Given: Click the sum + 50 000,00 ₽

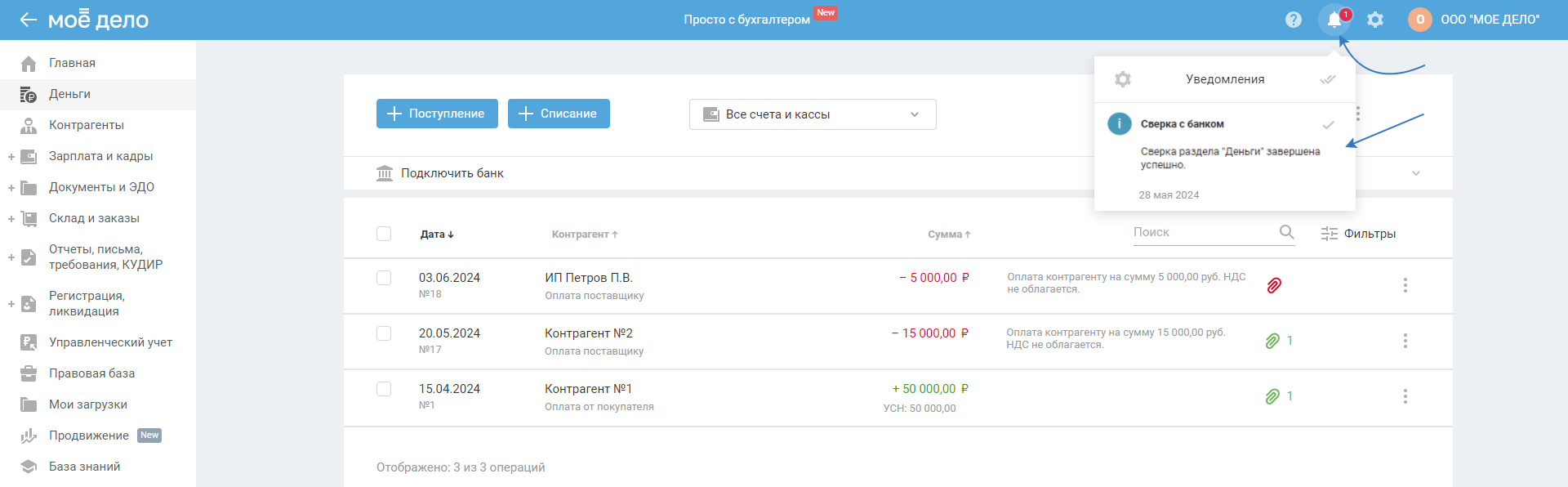Looking at the screenshot, I should (930, 389).
